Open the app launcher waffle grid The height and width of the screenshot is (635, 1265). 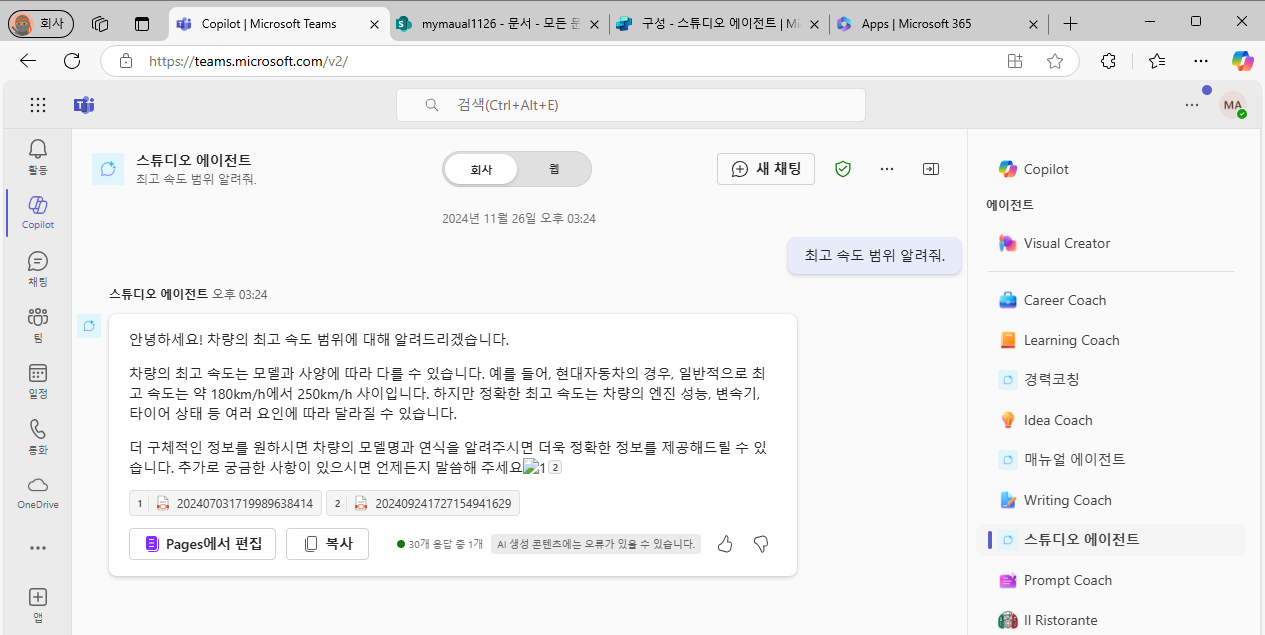[38, 105]
